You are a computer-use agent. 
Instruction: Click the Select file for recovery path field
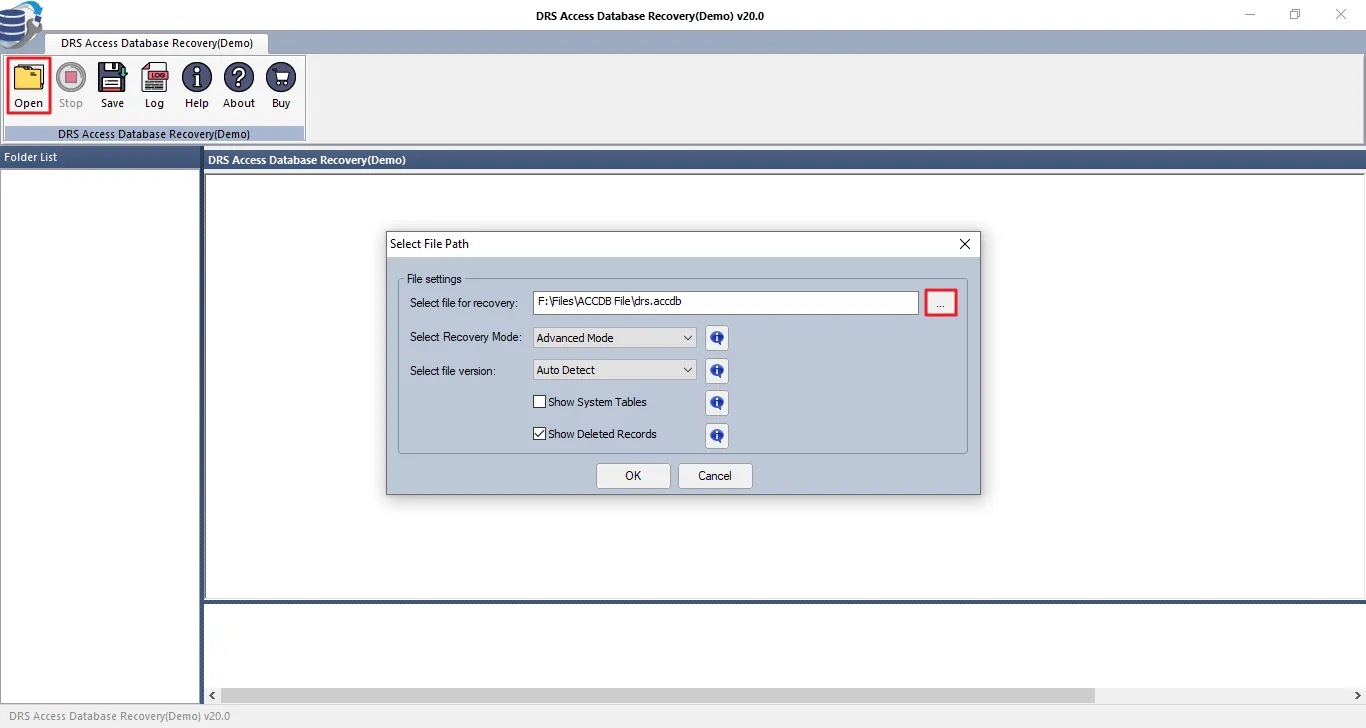click(x=725, y=302)
